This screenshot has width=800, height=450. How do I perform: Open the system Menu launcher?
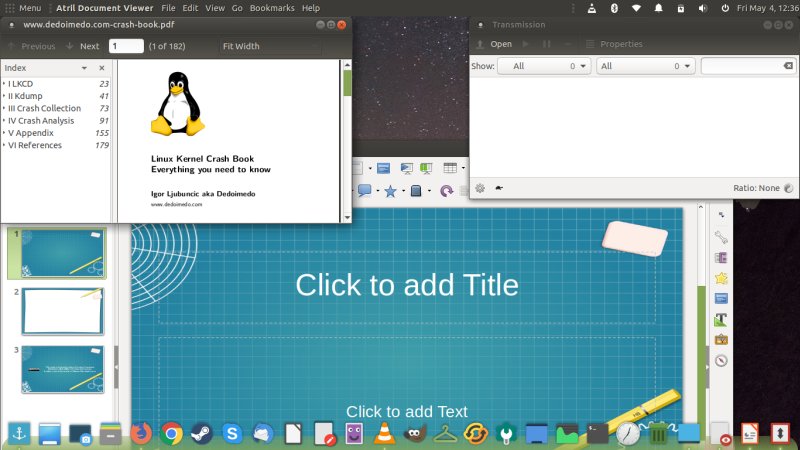(x=23, y=8)
